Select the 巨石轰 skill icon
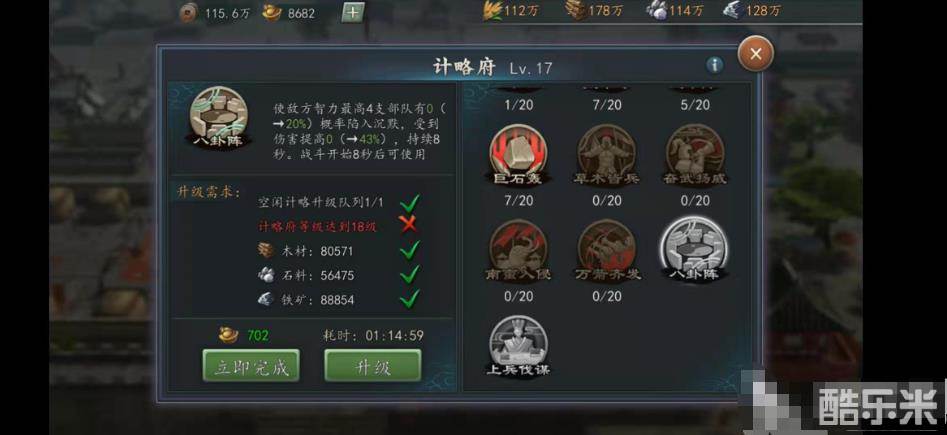 point(518,155)
